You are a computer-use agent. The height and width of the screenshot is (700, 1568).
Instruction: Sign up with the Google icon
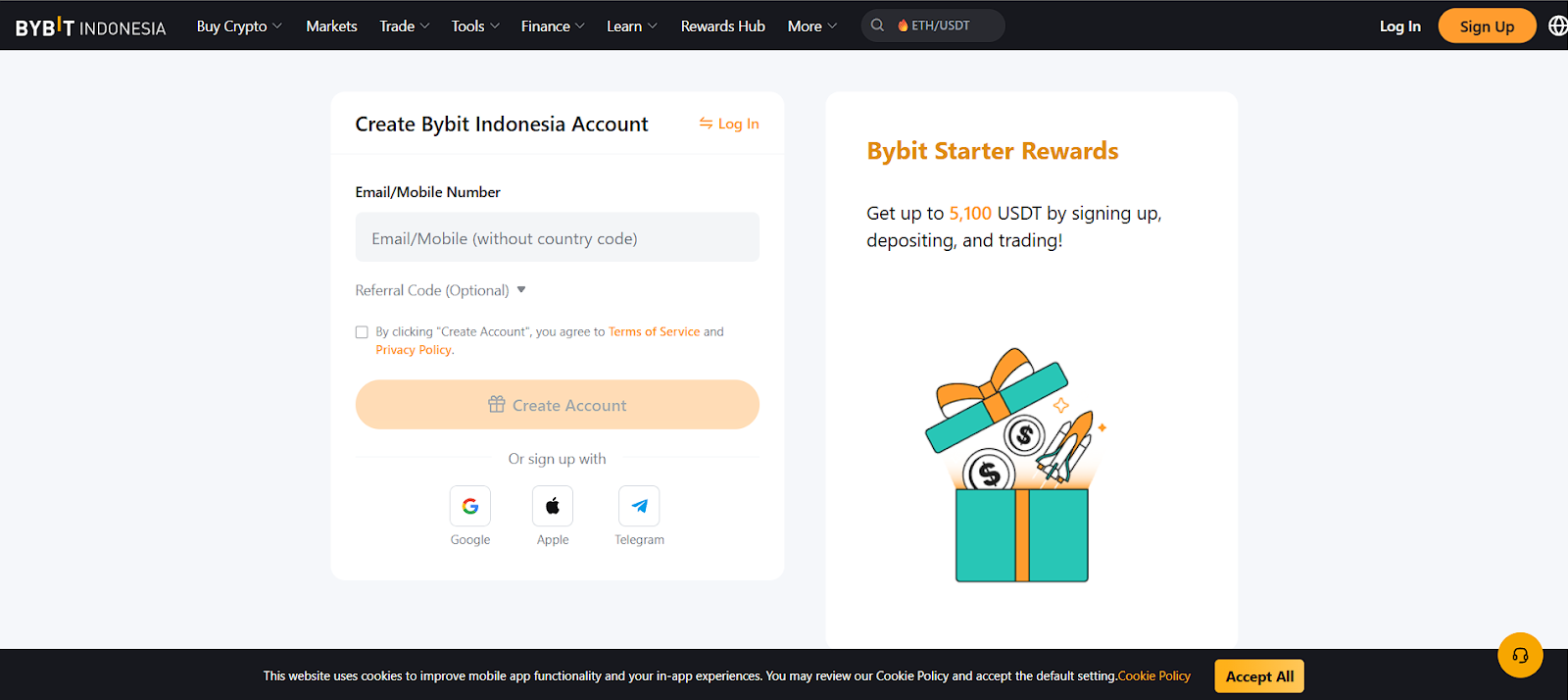470,506
